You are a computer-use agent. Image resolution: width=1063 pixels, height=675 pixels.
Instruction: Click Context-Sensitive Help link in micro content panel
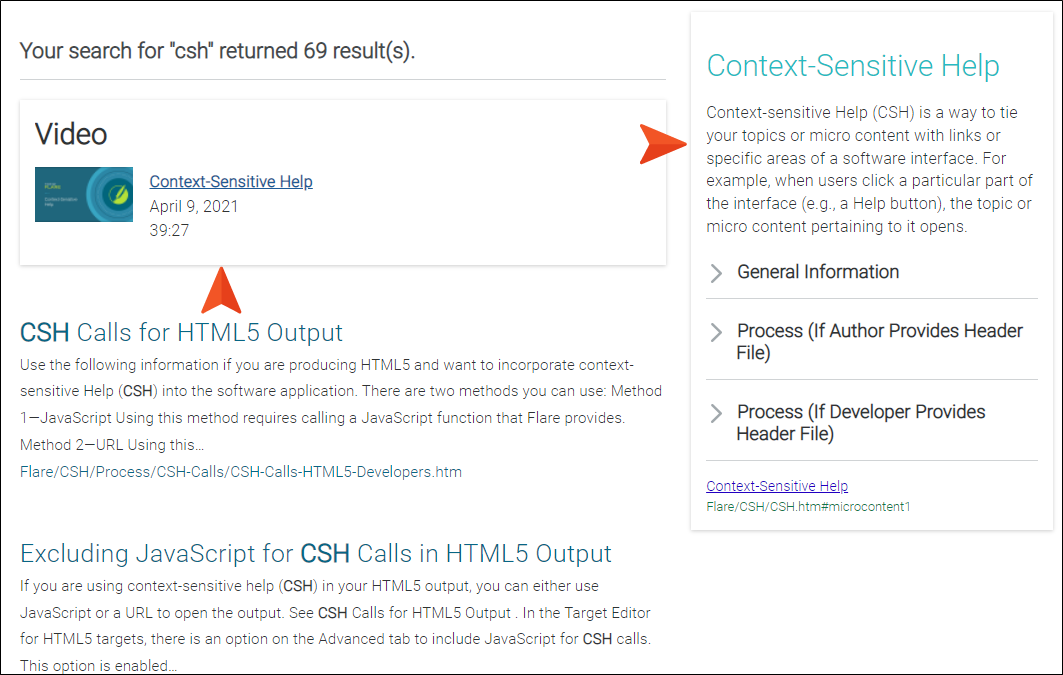[777, 486]
